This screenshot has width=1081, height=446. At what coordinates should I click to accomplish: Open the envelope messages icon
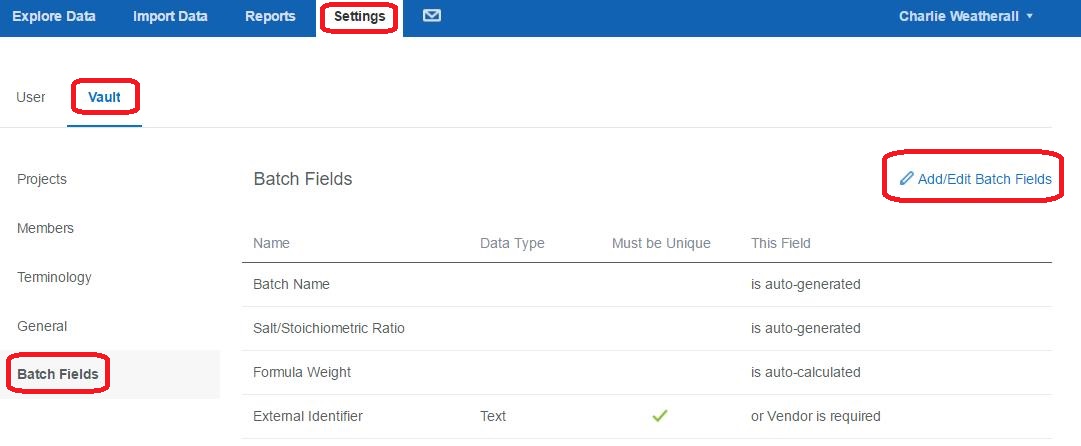tap(432, 16)
